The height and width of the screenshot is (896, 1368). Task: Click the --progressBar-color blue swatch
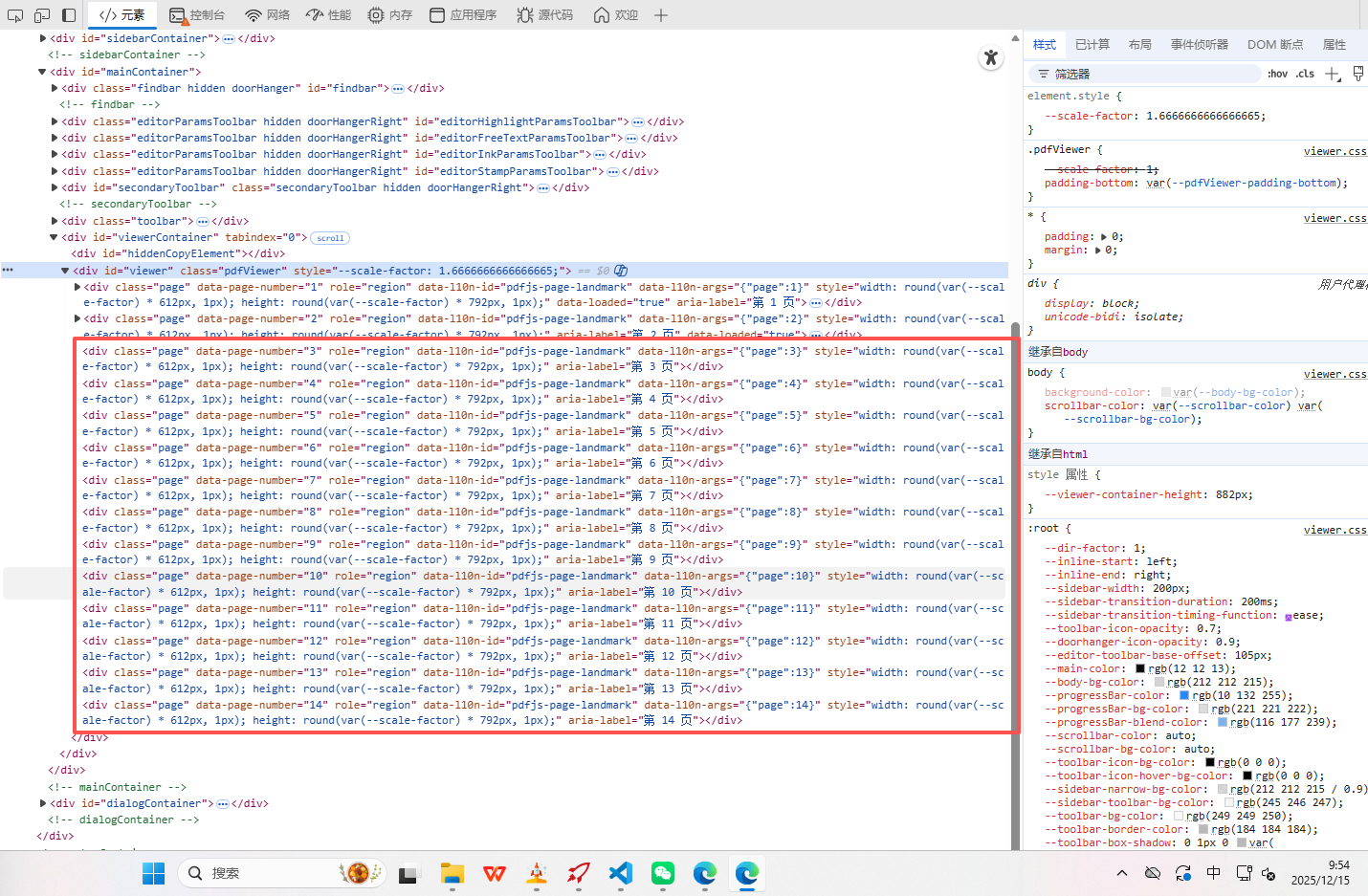click(1184, 696)
